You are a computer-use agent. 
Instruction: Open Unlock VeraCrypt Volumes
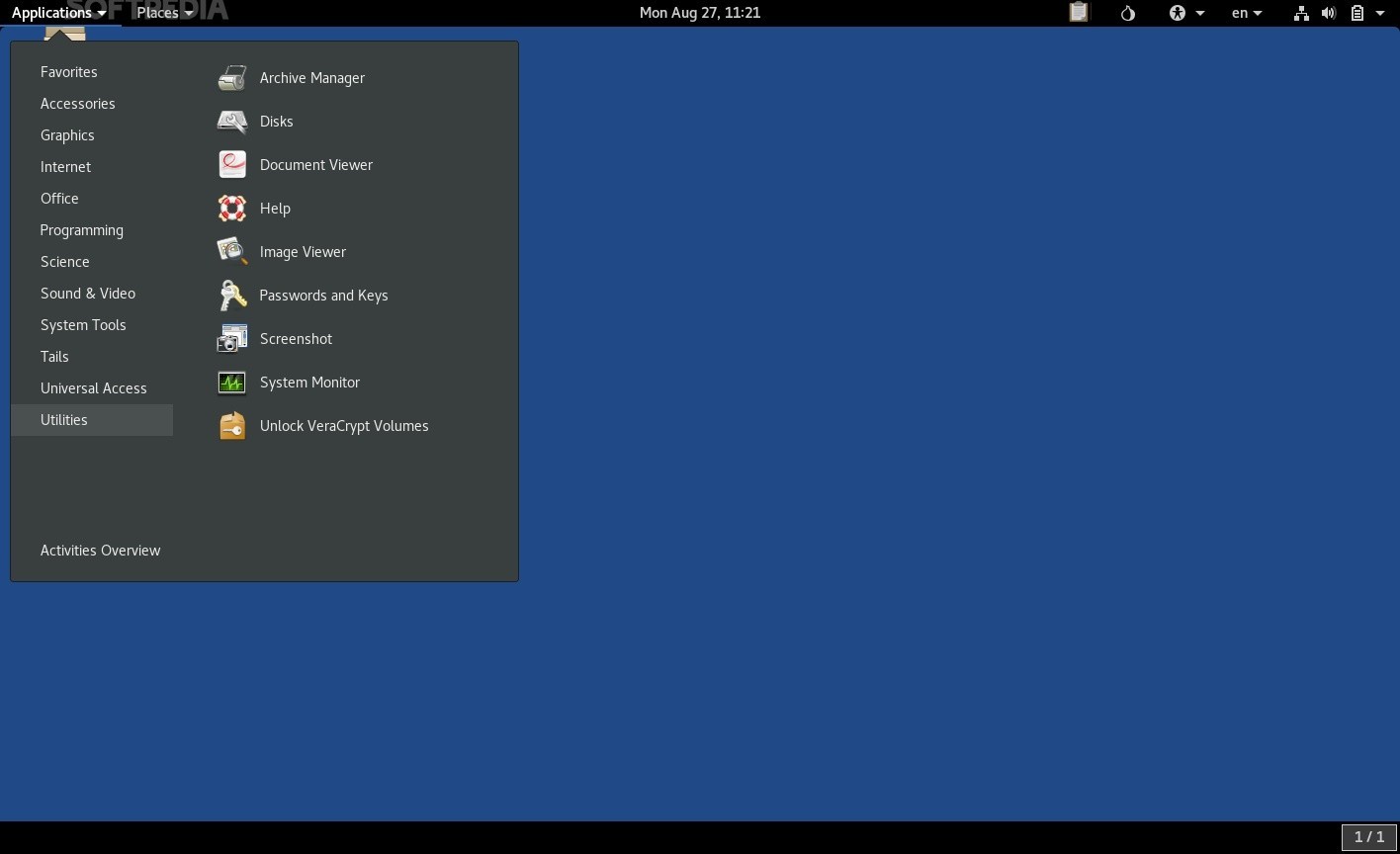(x=344, y=426)
